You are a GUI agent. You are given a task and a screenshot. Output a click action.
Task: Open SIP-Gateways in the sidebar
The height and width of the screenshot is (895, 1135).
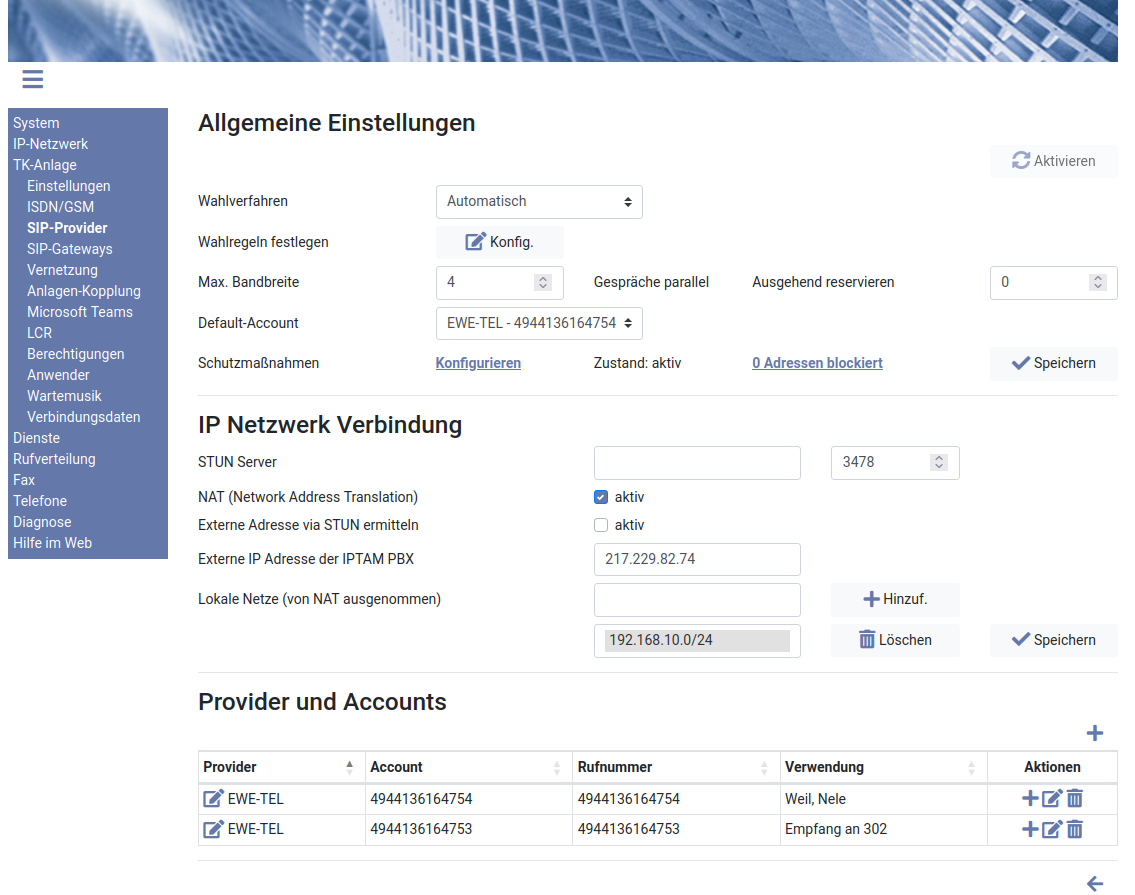pyautogui.click(x=70, y=249)
